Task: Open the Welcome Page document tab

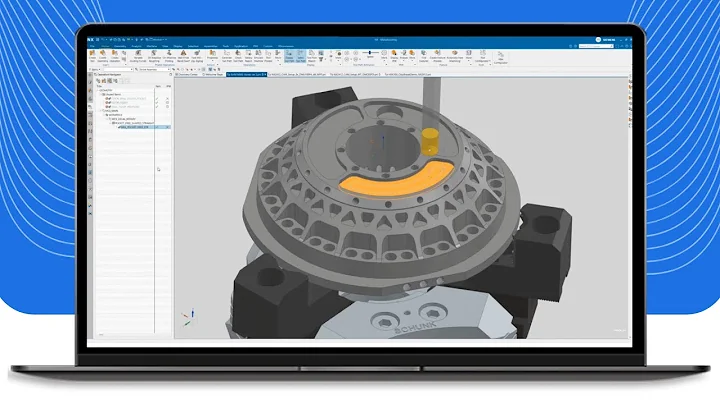Action: [x=214, y=74]
